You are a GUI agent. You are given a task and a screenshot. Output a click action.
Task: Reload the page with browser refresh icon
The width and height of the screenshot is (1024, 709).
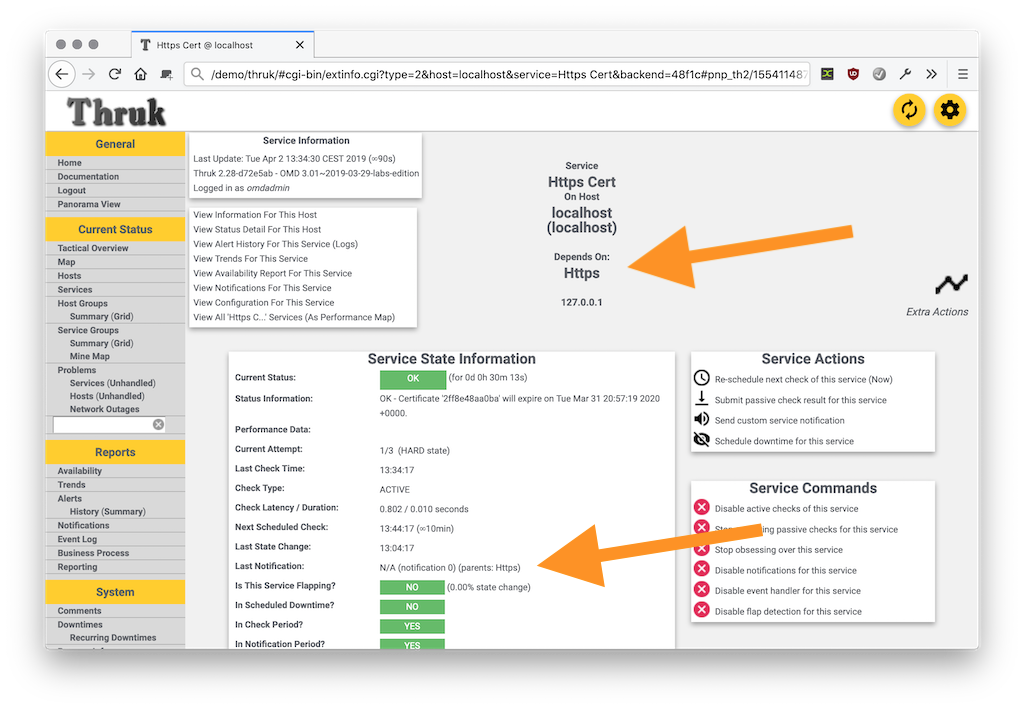click(x=115, y=74)
